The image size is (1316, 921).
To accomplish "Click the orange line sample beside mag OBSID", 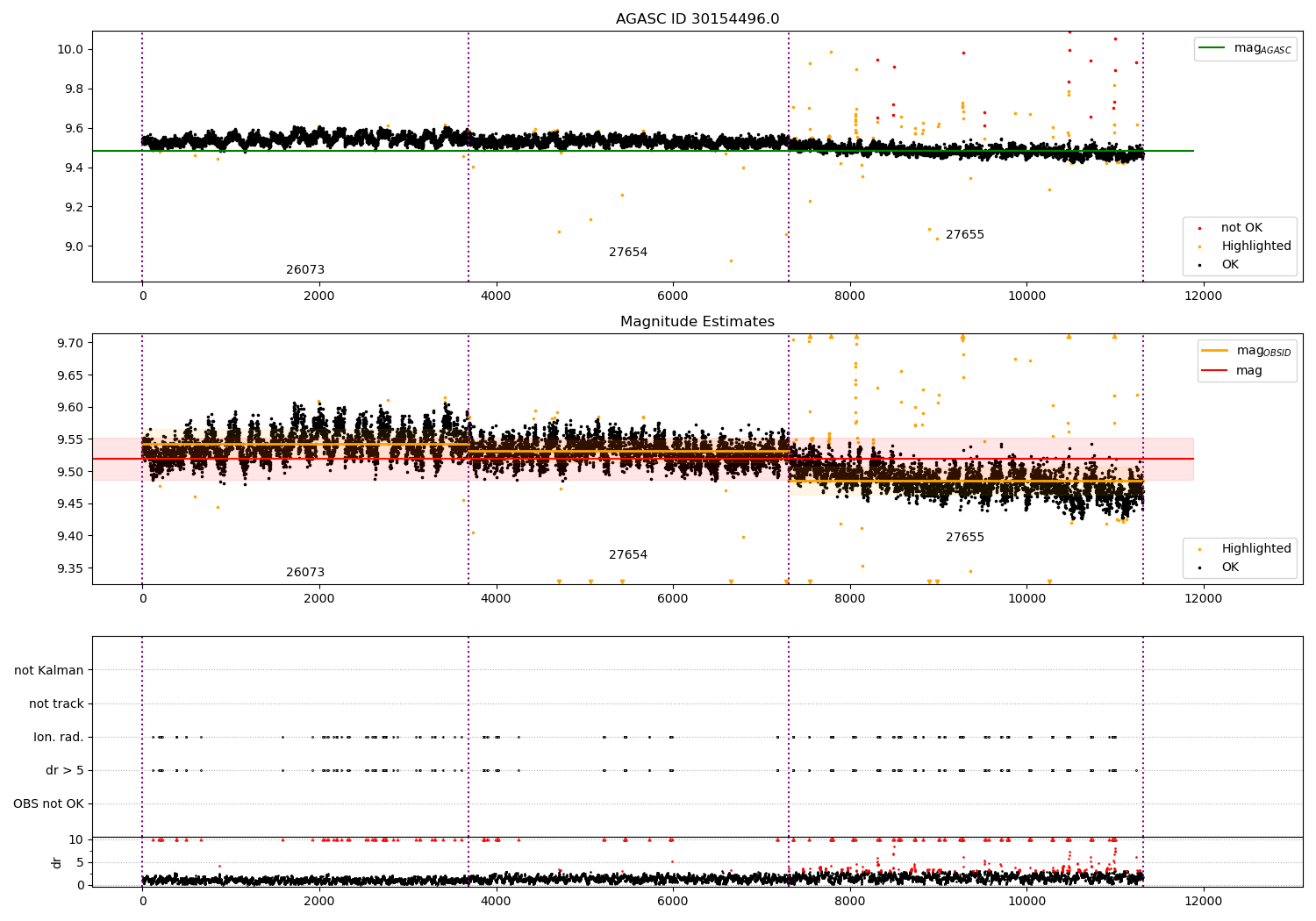I will pos(1215,351).
